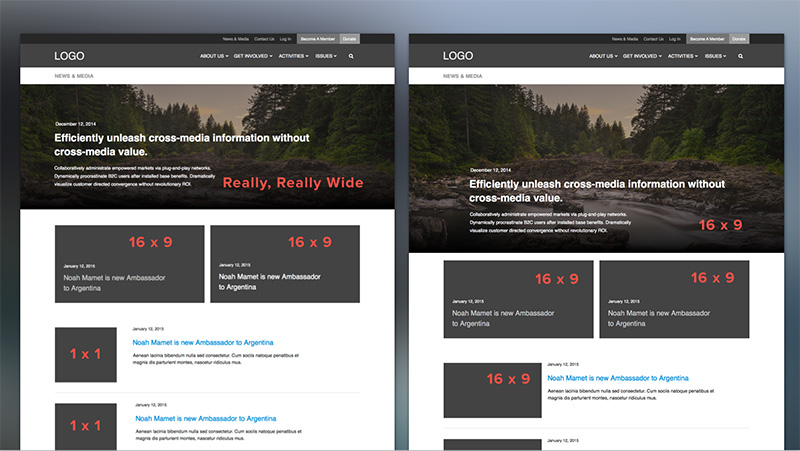800x451 pixels.
Task: Click the Donate button in the left mockup
Action: click(350, 38)
